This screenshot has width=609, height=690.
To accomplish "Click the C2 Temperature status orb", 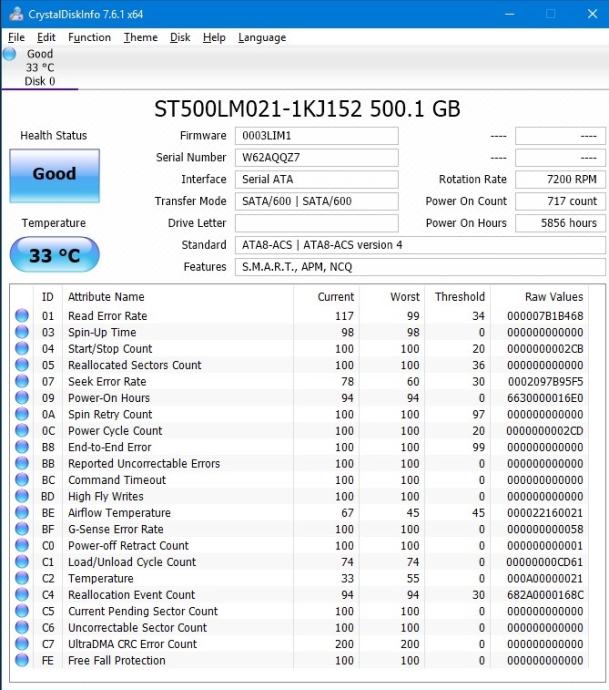I will pyautogui.click(x=22, y=578).
